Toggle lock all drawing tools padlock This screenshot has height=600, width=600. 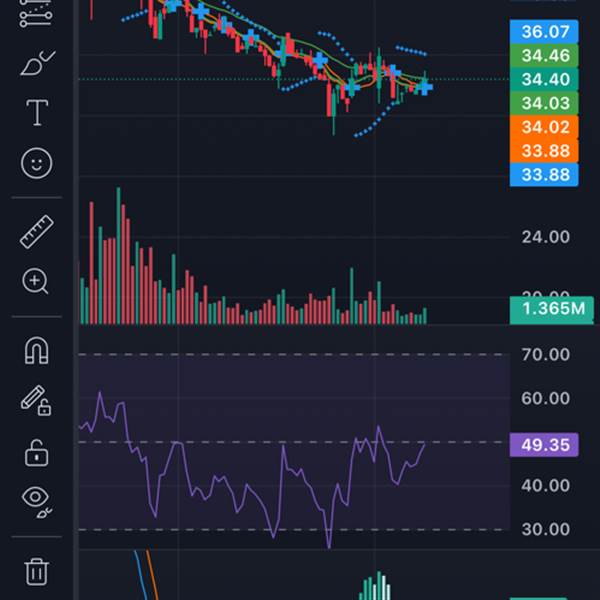pos(36,453)
